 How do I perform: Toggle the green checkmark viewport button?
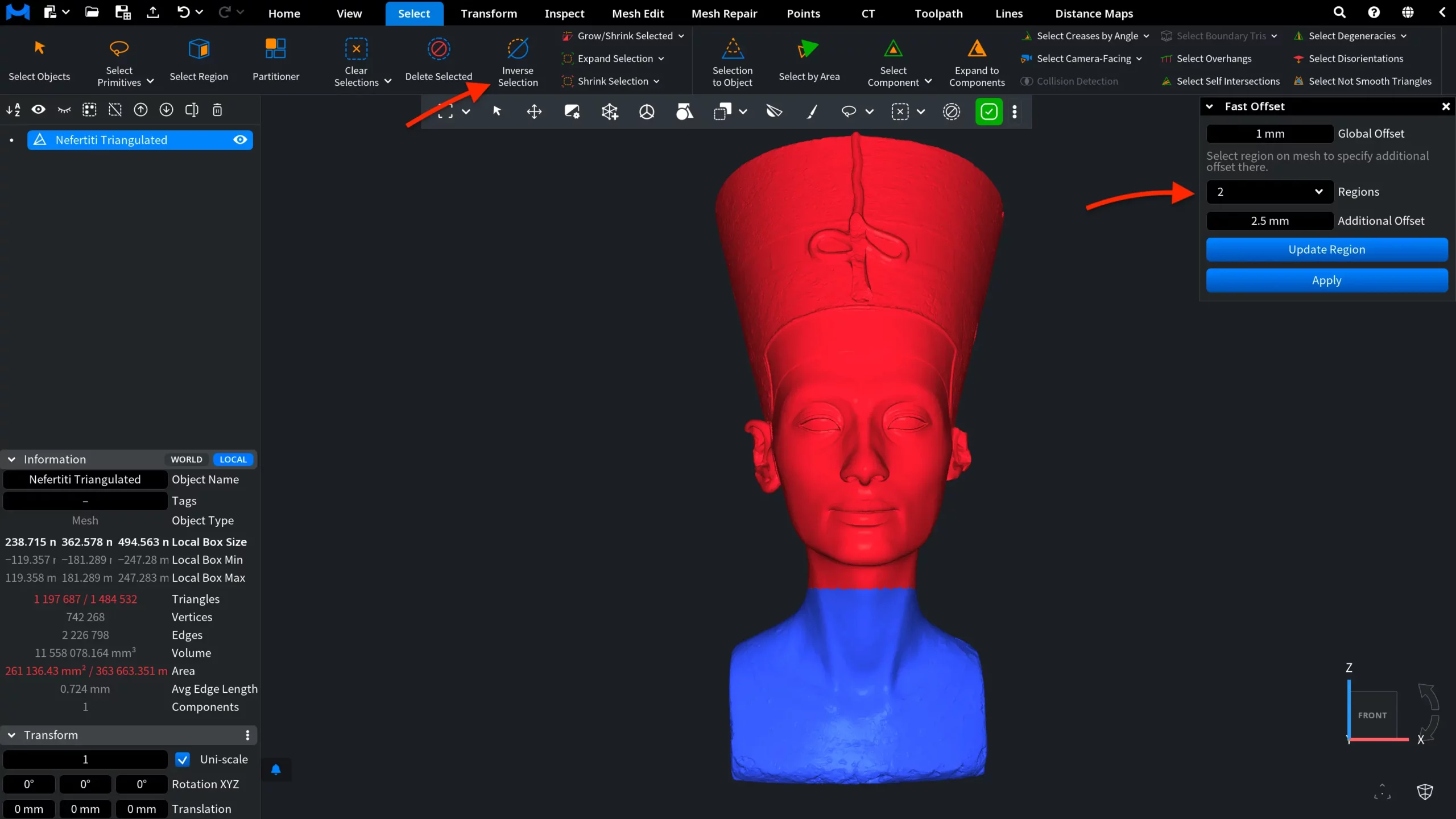(x=989, y=111)
